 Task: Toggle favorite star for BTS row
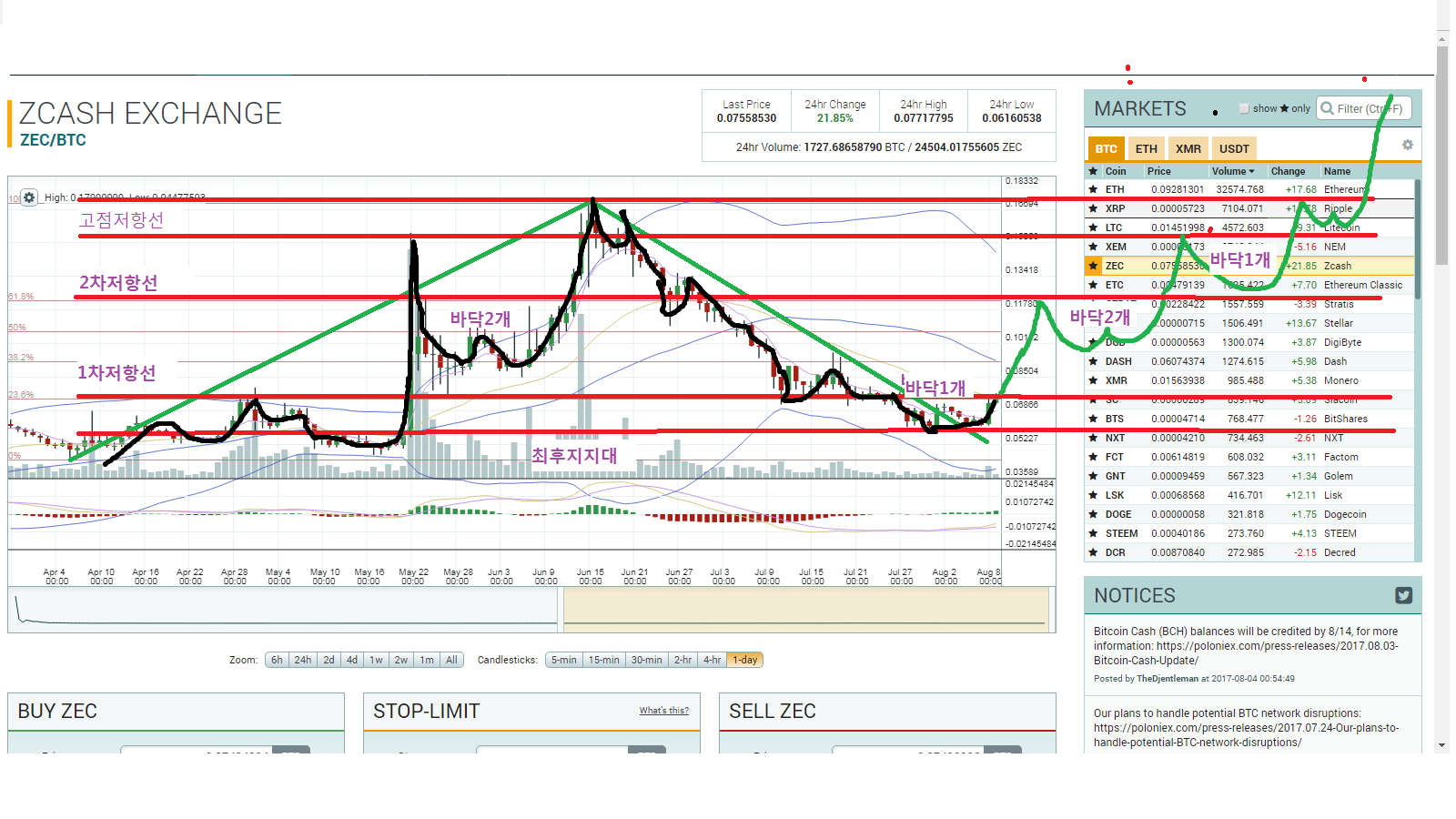pos(1094,419)
